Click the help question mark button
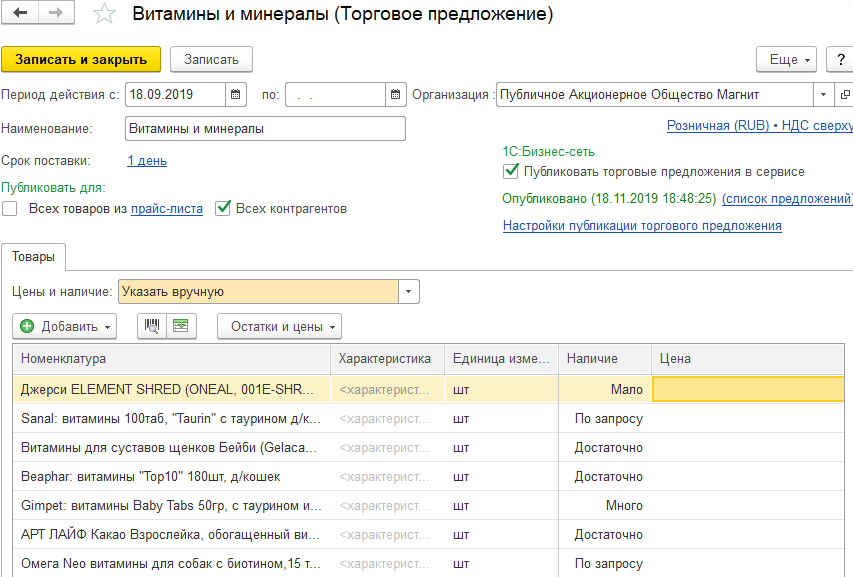The image size is (853, 577). pyautogui.click(x=840, y=59)
